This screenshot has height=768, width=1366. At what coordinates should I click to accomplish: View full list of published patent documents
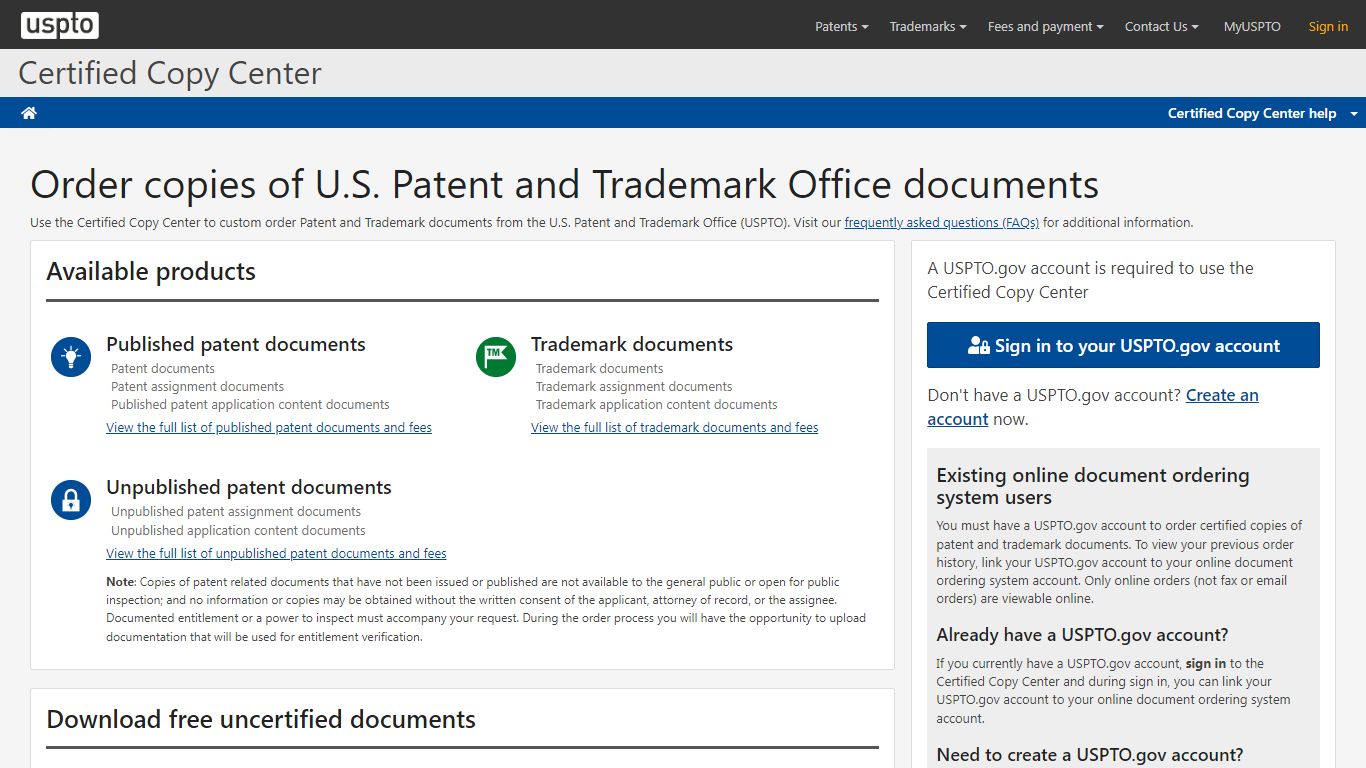pos(269,428)
